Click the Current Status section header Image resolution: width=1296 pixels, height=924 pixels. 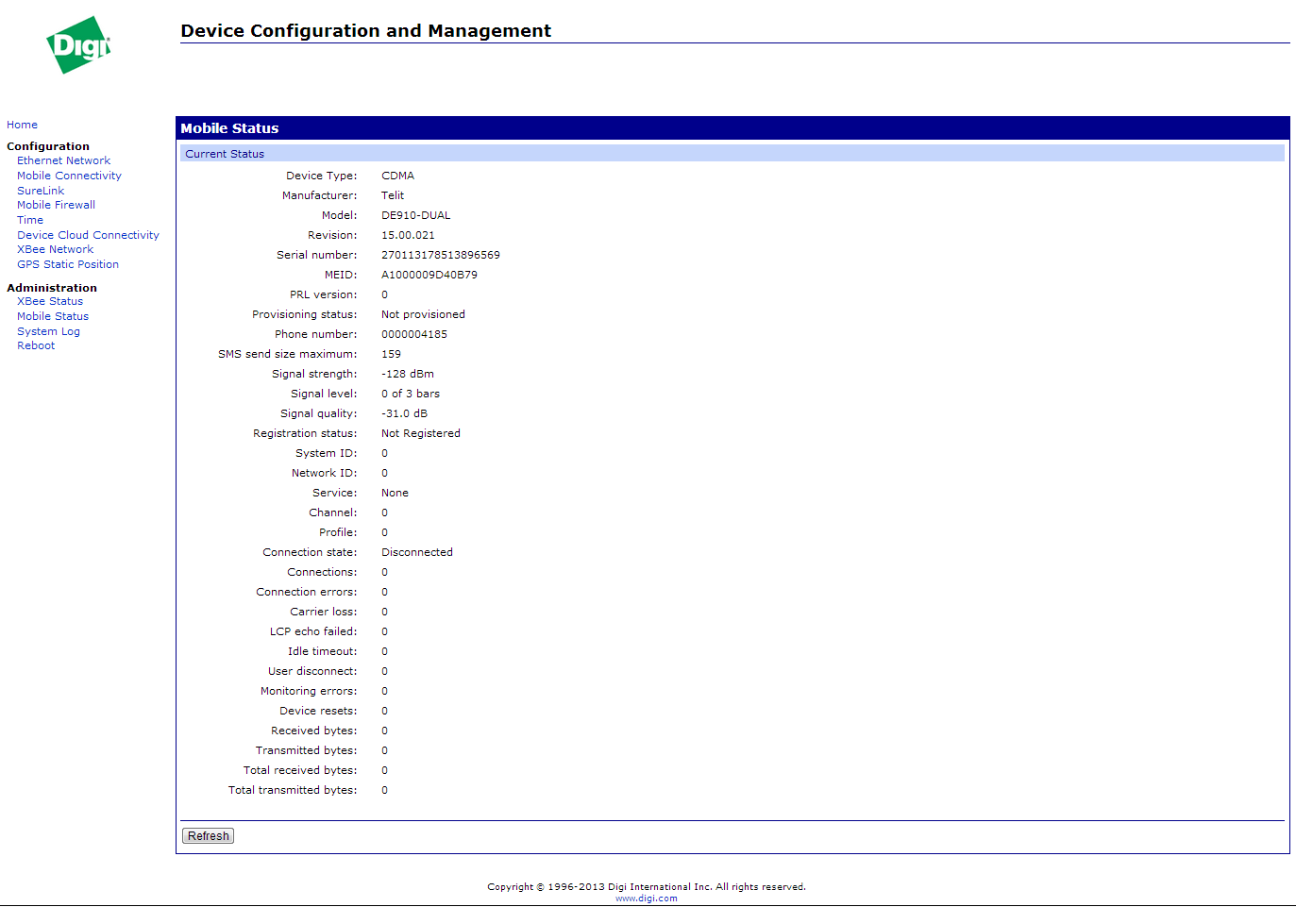tap(225, 154)
